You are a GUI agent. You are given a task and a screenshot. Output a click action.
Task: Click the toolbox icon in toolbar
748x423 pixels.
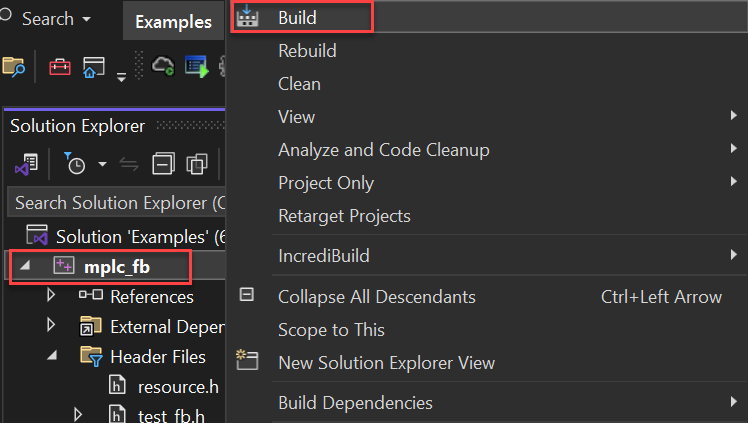pos(60,67)
